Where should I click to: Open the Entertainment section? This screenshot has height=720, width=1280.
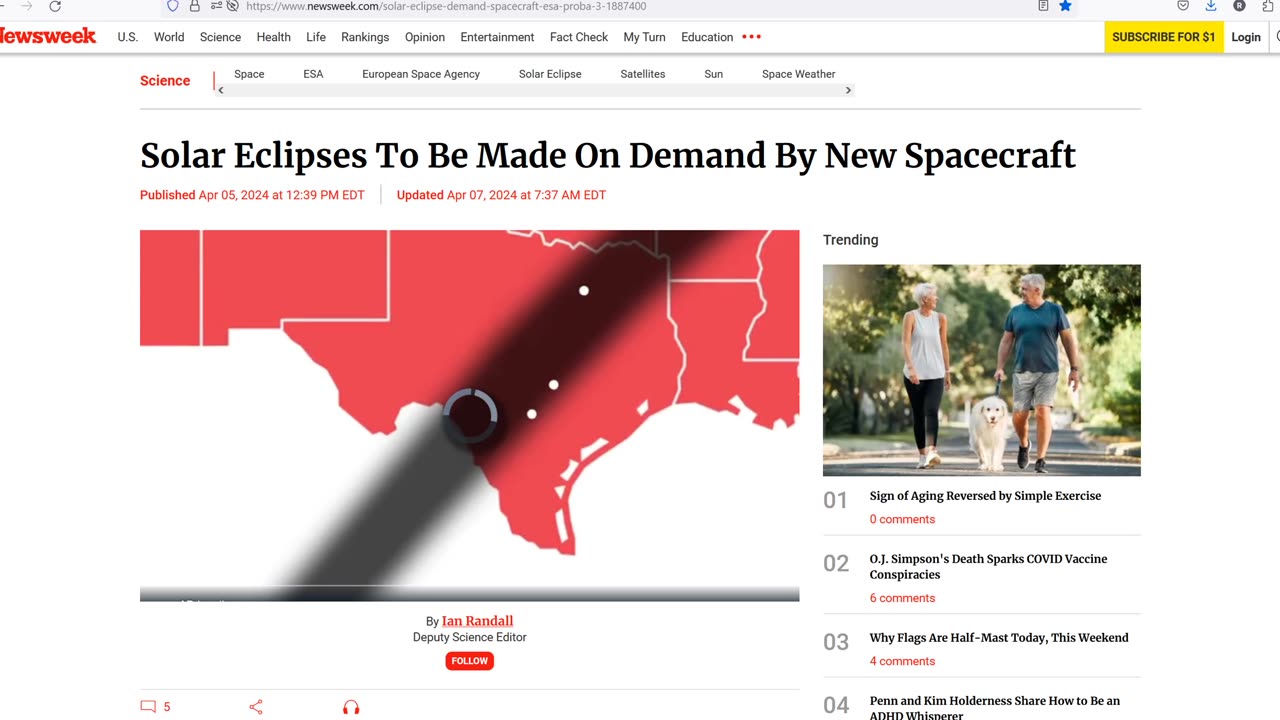click(x=497, y=37)
